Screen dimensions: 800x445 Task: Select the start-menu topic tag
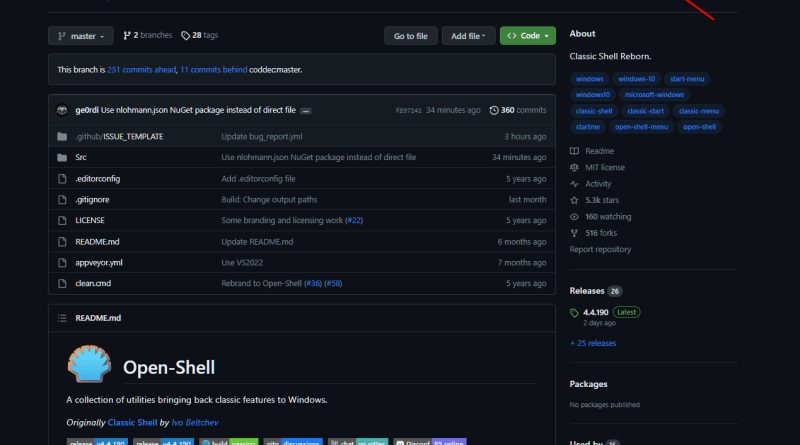click(687, 79)
